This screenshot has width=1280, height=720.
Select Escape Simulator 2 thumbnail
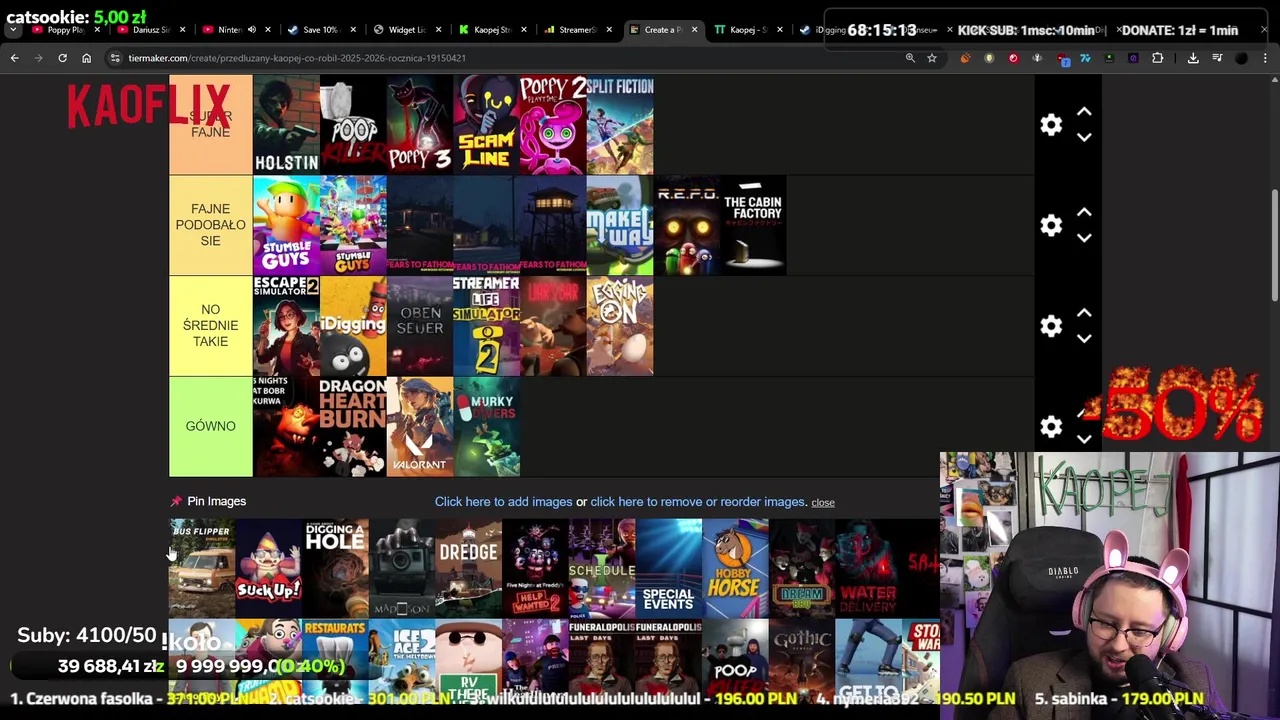pos(286,326)
